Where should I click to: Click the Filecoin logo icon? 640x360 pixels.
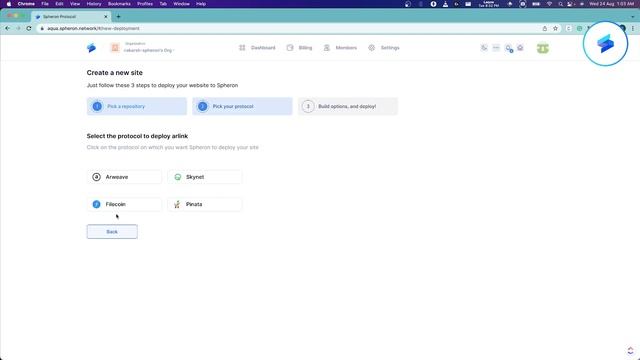(96, 204)
